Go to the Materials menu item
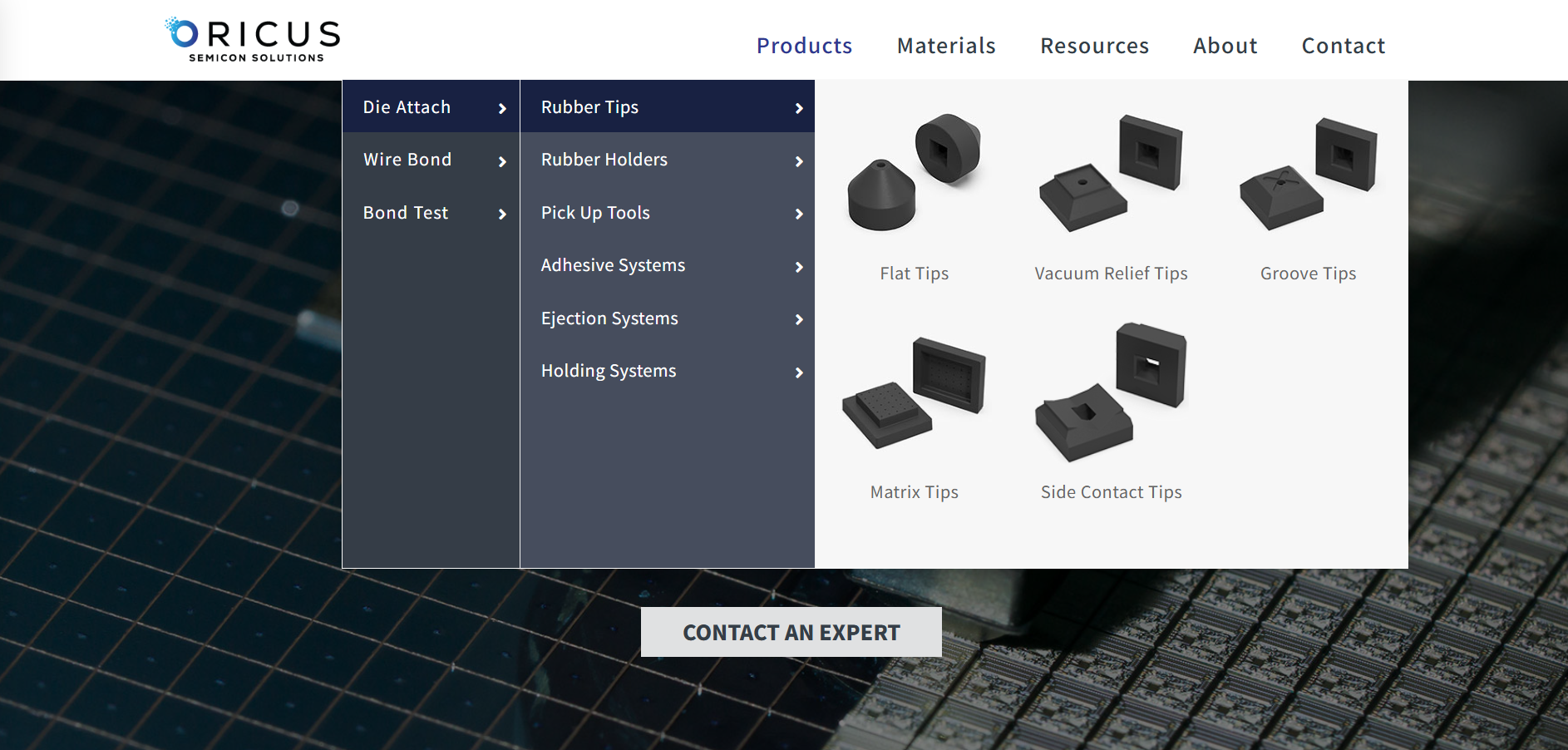 pos(946,46)
